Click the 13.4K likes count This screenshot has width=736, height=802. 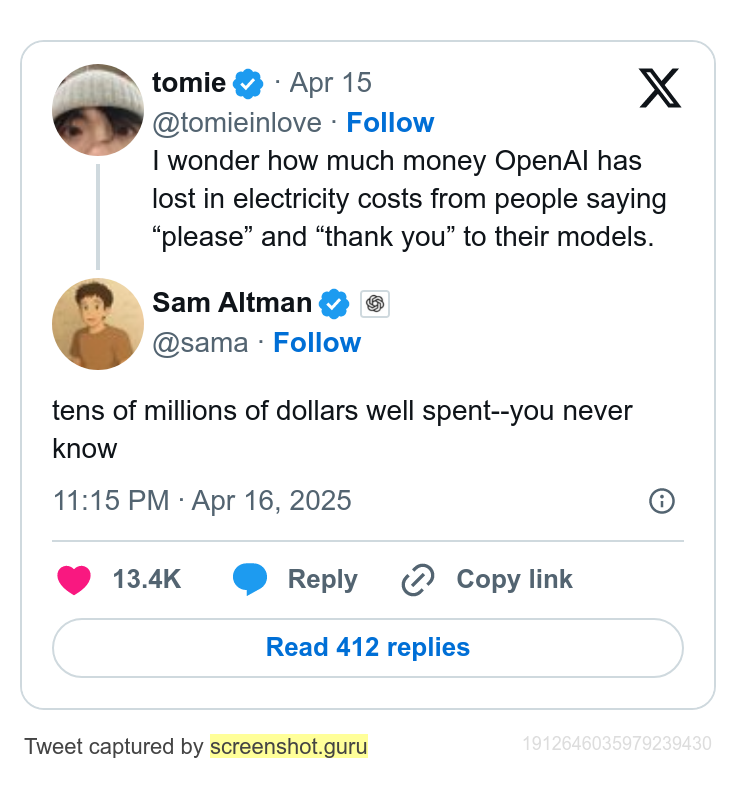click(147, 580)
